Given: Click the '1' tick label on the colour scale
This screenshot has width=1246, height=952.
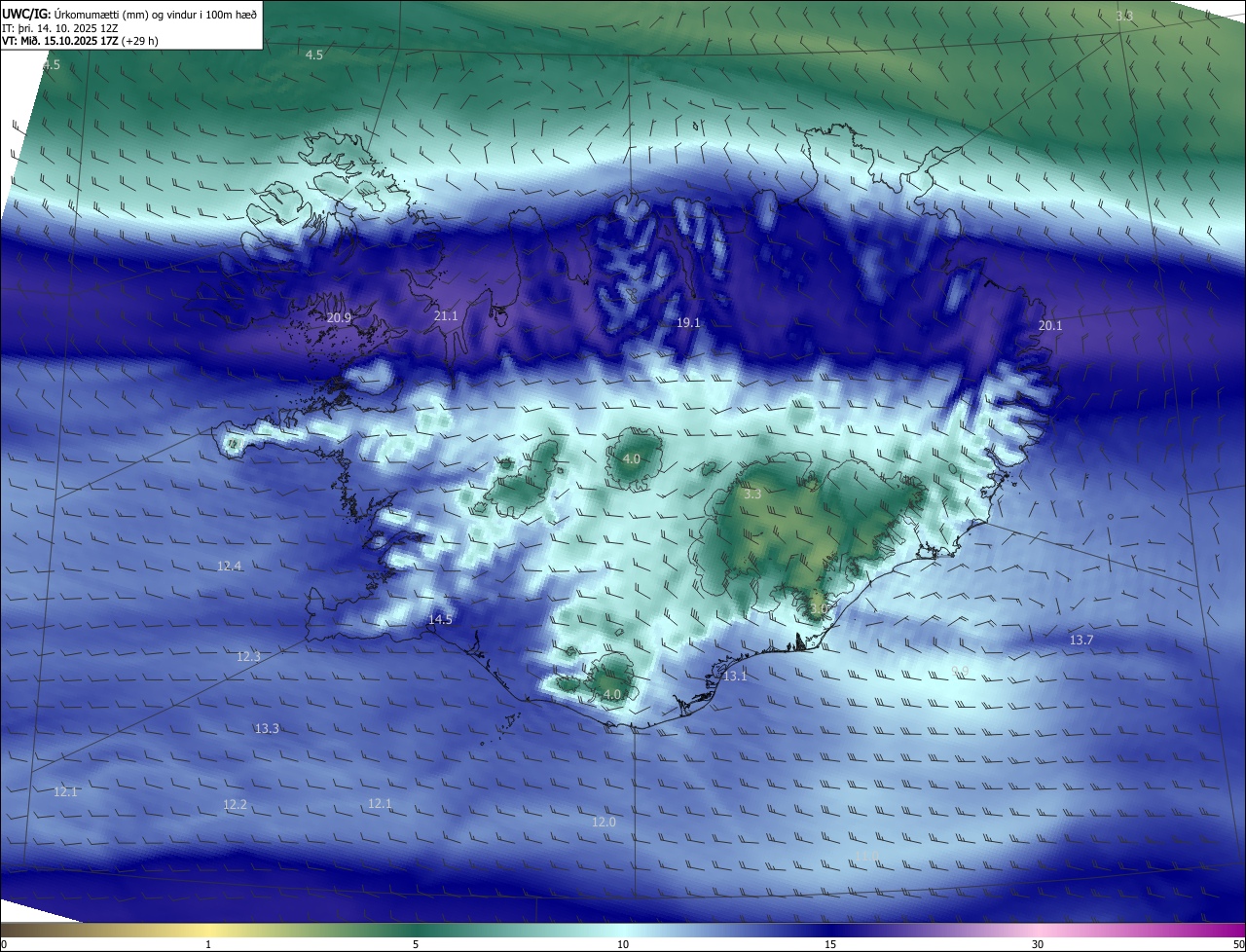Looking at the screenshot, I should tap(208, 944).
